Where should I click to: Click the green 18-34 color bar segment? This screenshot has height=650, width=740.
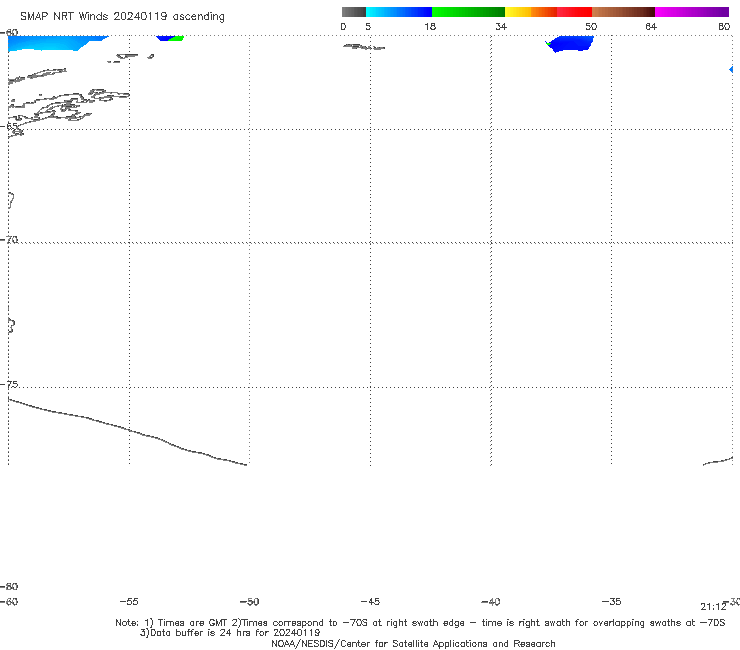pyautogui.click(x=468, y=12)
